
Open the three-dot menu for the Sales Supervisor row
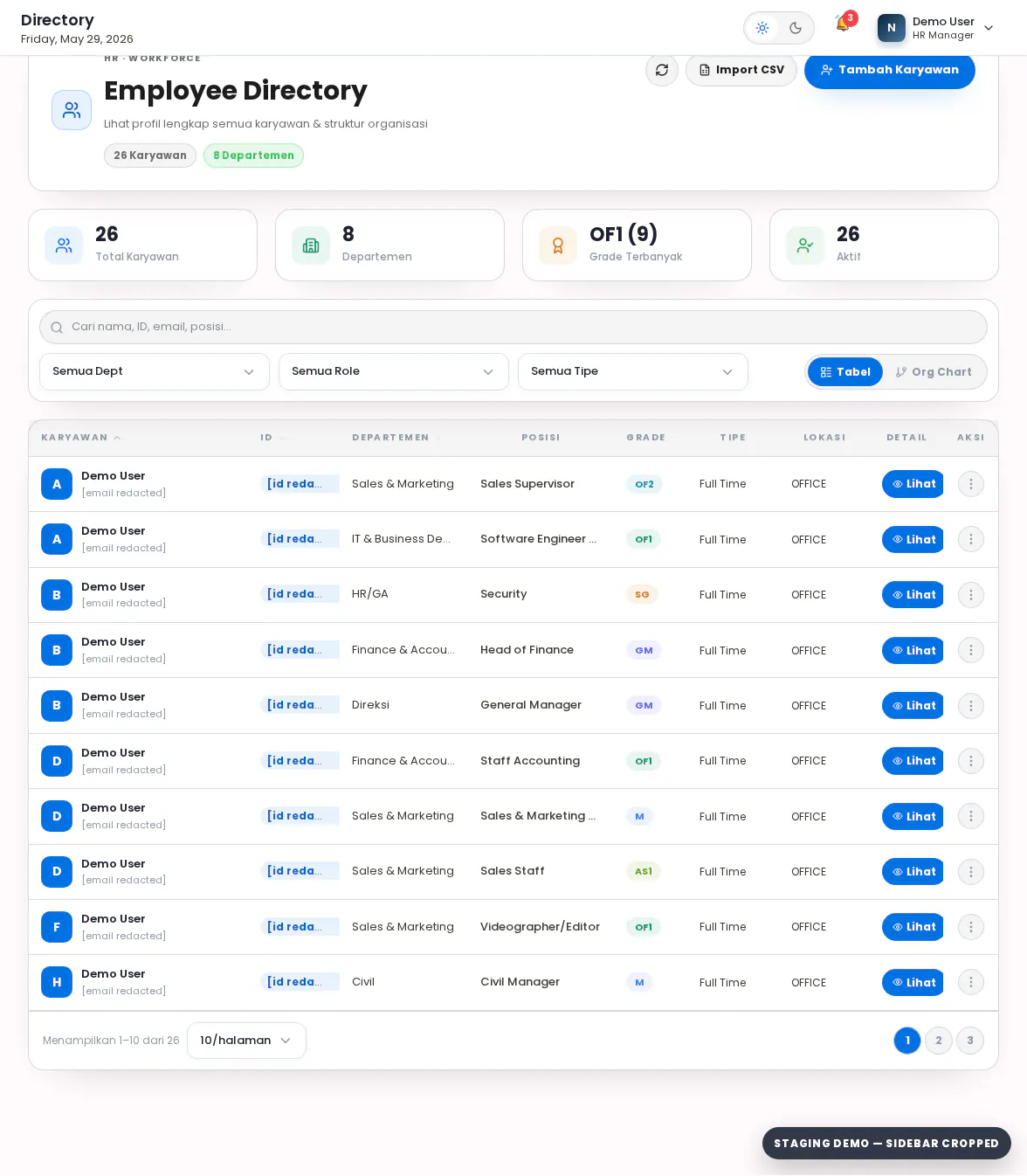tap(971, 484)
